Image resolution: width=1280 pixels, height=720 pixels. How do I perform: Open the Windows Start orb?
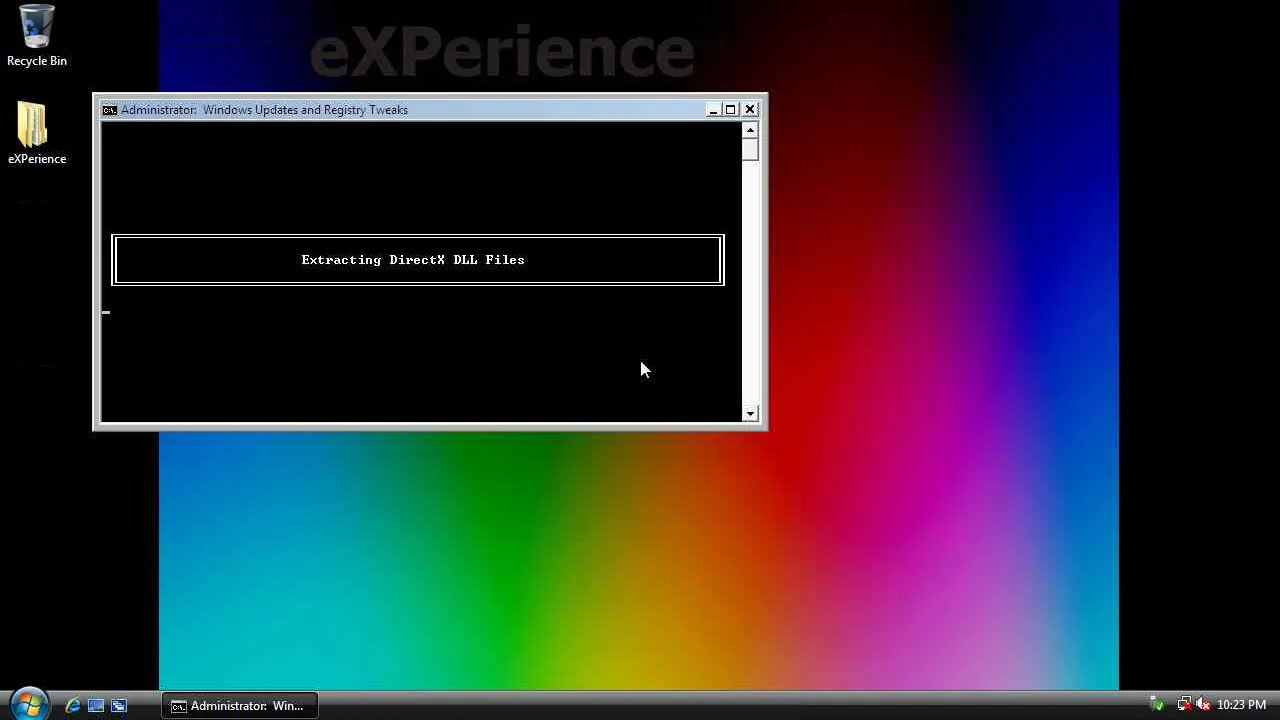[28, 704]
